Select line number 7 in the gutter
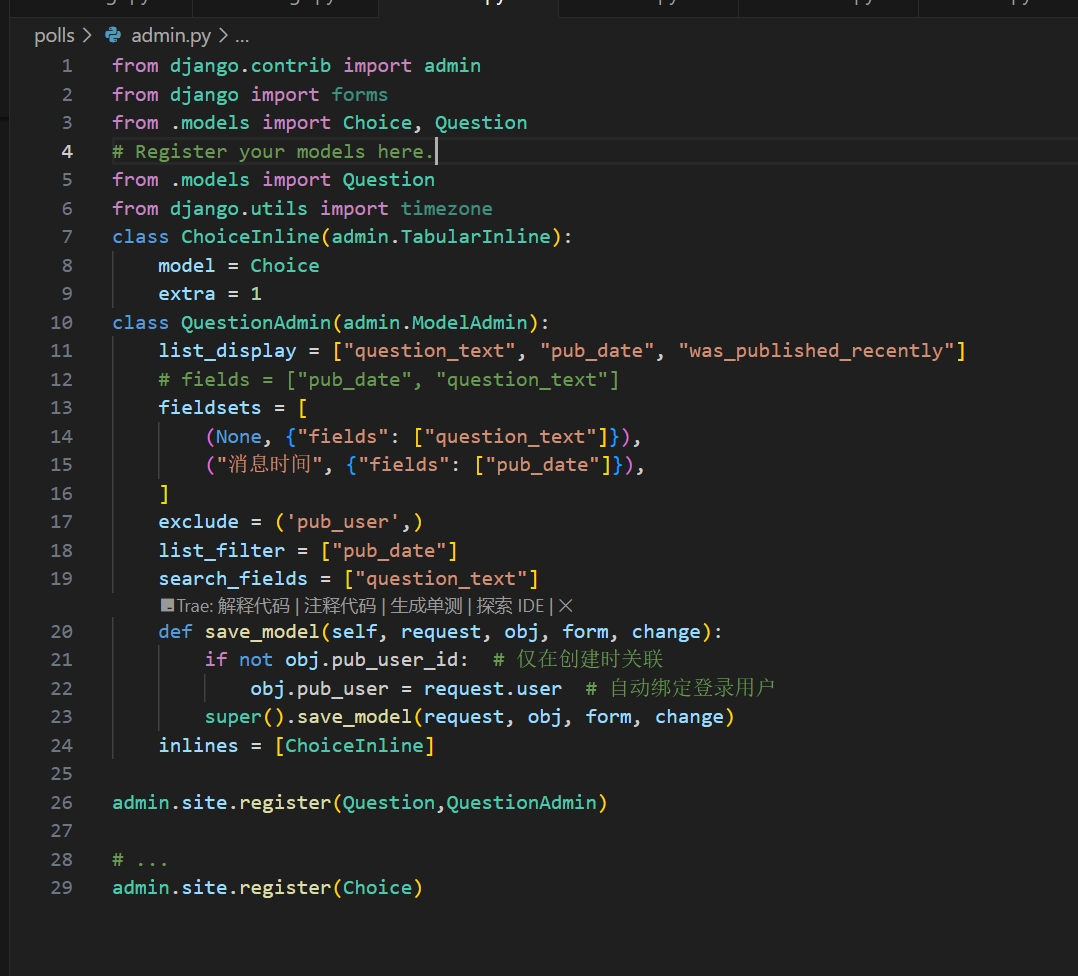 [x=67, y=237]
